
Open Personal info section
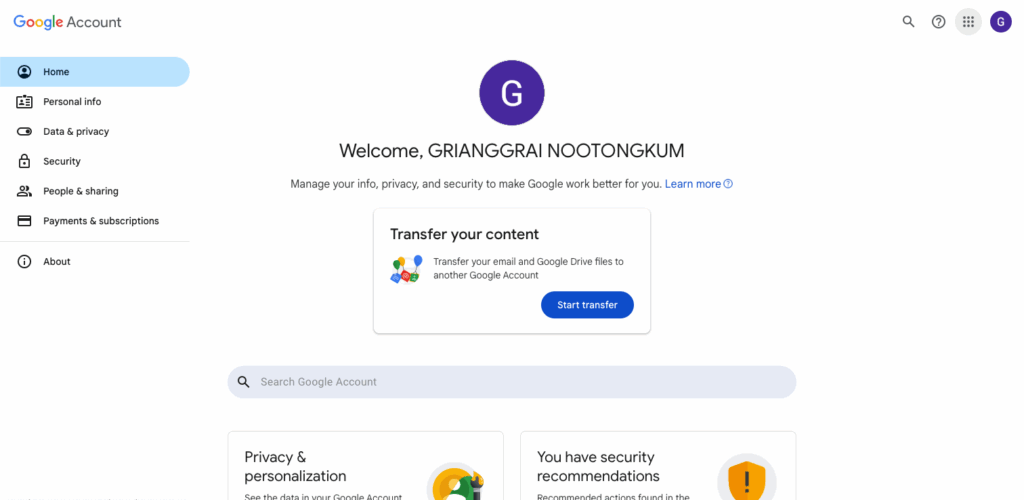pos(95,102)
